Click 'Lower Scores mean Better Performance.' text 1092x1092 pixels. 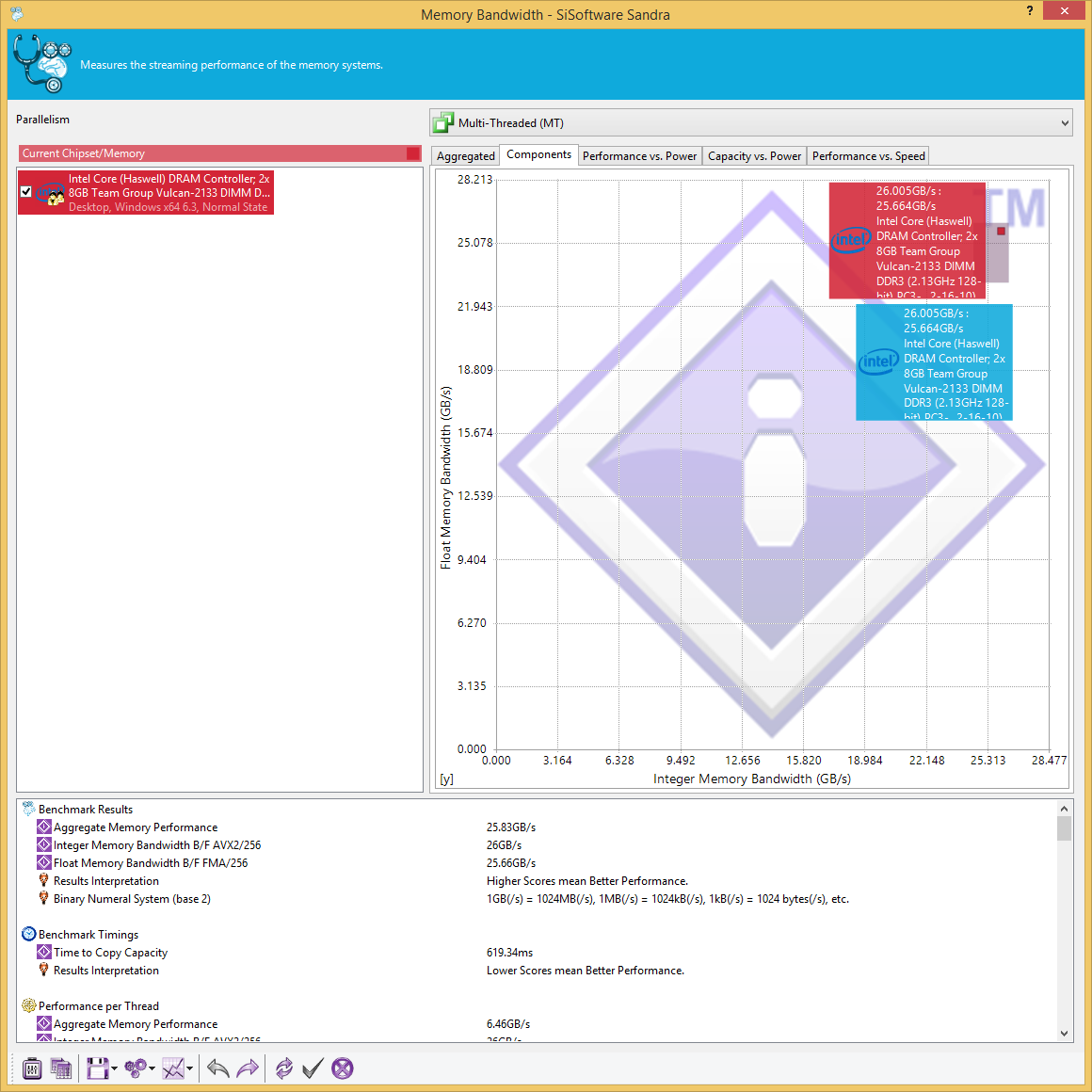[x=585, y=971]
